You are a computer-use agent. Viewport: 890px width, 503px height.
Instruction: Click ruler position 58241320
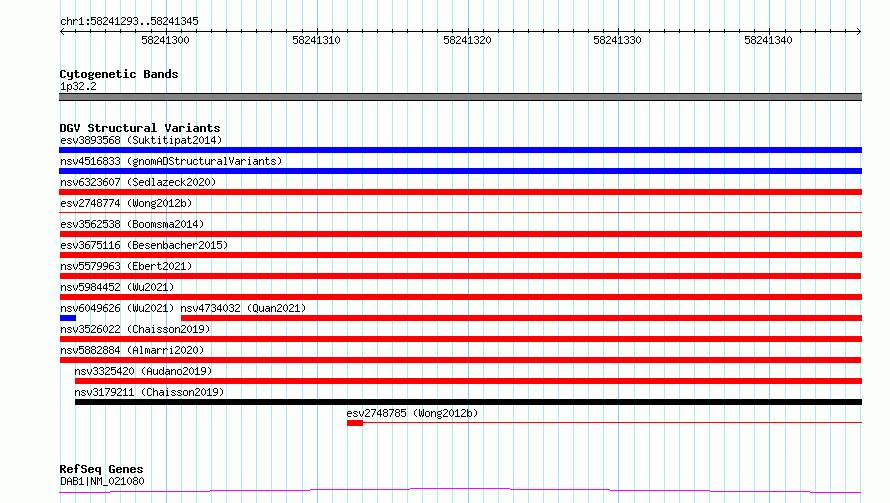(467, 40)
